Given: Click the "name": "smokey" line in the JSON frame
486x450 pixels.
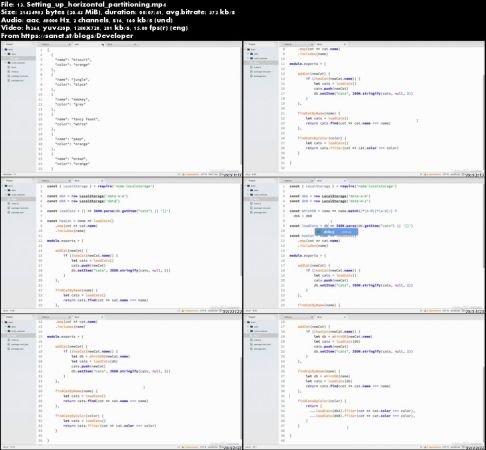Looking at the screenshot, I should tap(72, 99).
